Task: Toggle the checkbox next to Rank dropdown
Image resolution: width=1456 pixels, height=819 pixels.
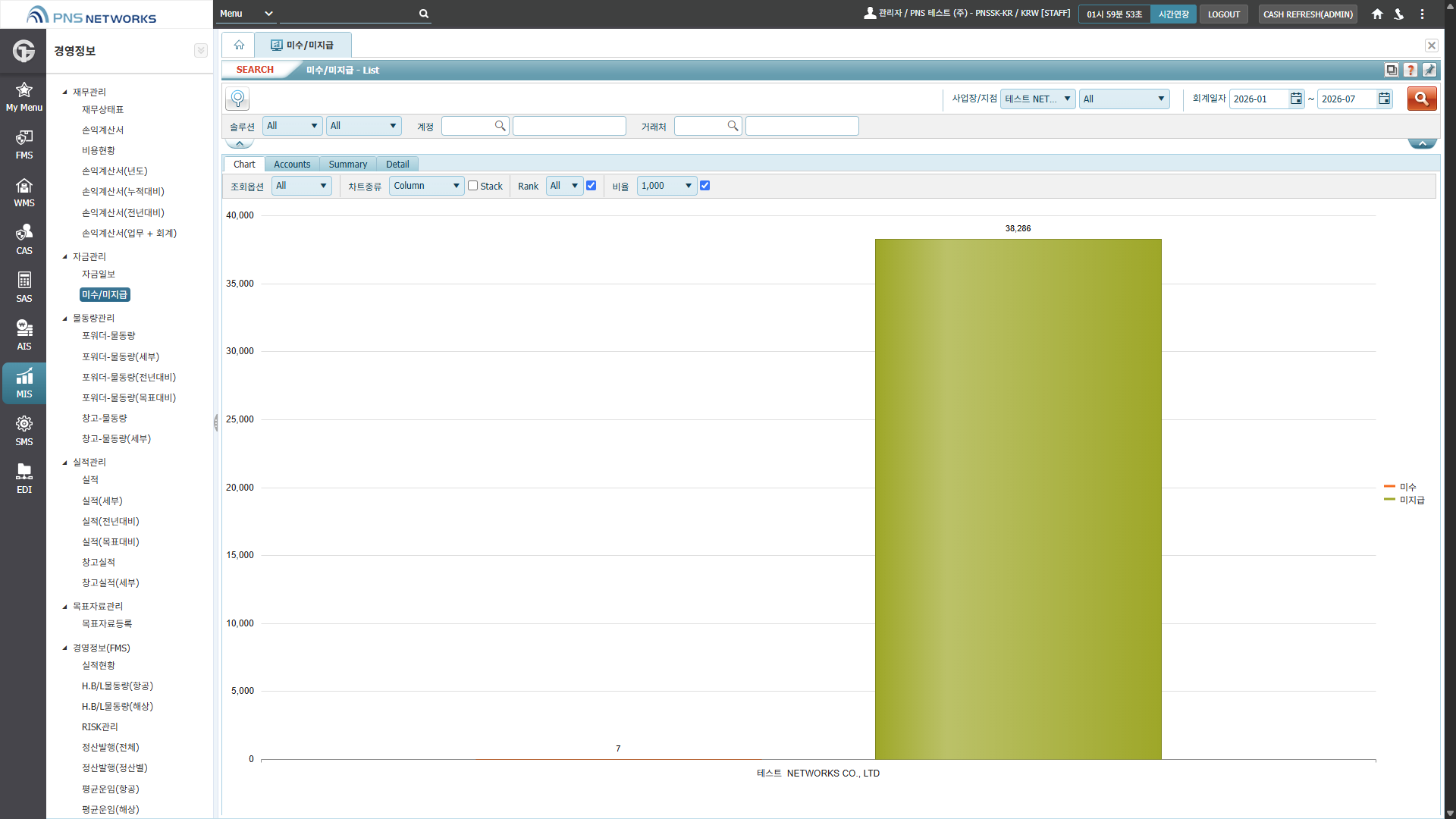Action: 591,186
